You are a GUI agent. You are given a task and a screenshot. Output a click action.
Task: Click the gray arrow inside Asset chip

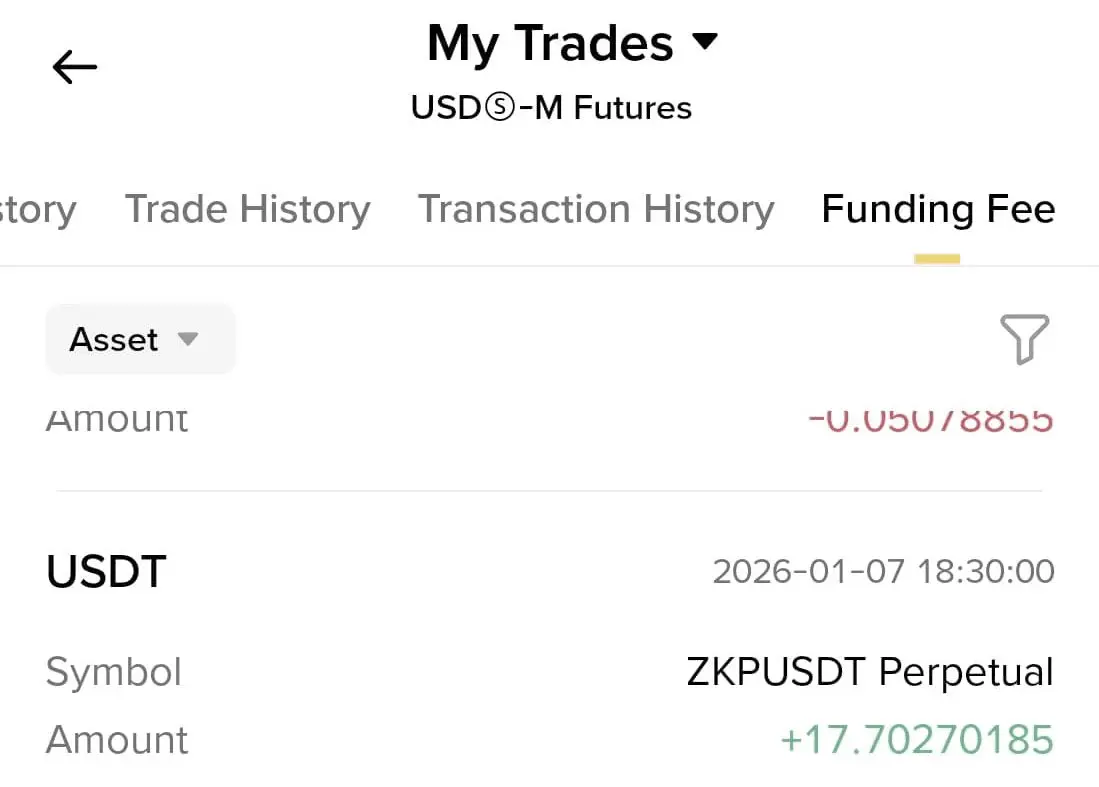coord(188,340)
